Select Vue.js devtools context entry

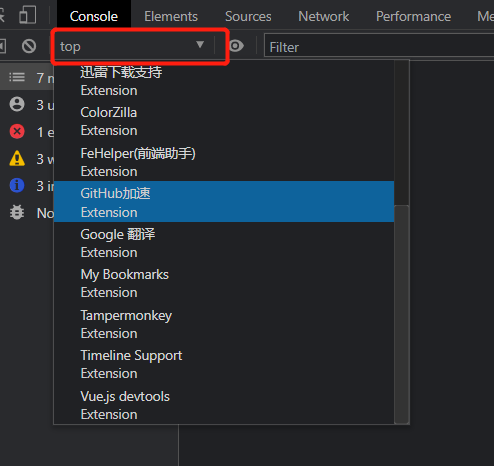coord(224,405)
